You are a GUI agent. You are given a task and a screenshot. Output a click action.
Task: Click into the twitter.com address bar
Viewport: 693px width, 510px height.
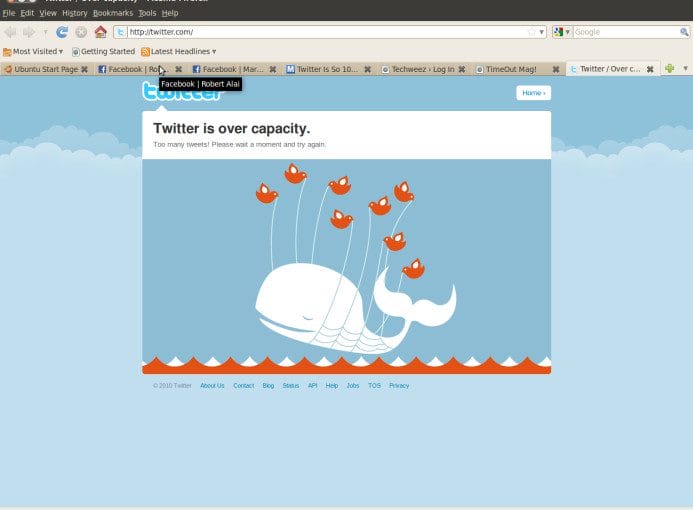[x=327, y=32]
